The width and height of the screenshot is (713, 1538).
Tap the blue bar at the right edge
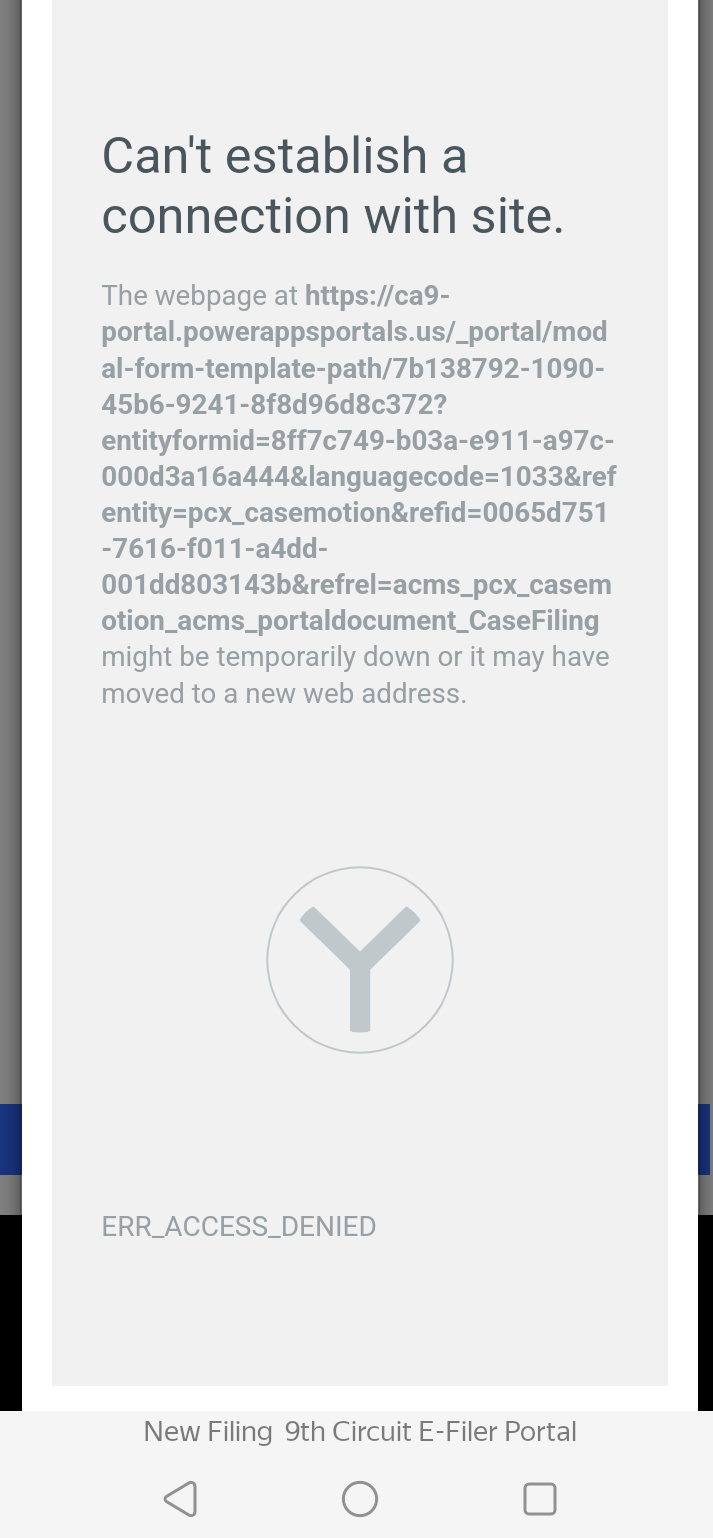pos(705,1139)
